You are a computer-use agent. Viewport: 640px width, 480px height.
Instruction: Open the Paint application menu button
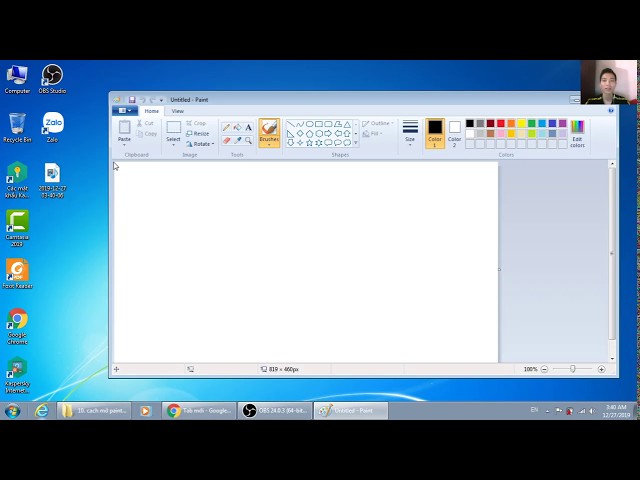pyautogui.click(x=124, y=111)
